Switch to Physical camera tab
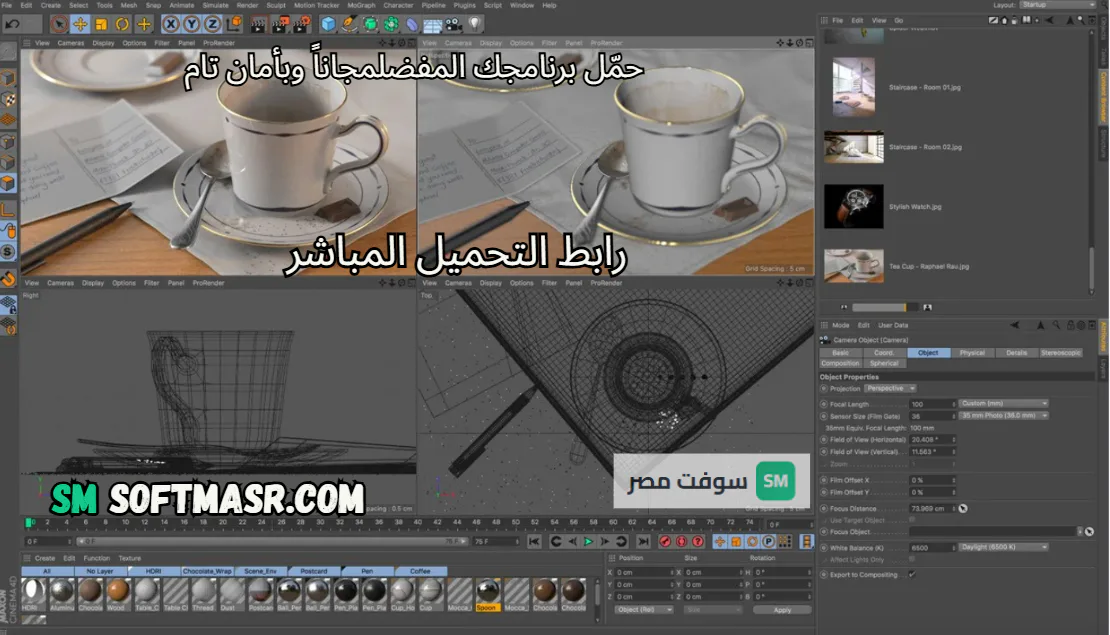1110x635 pixels. [972, 353]
